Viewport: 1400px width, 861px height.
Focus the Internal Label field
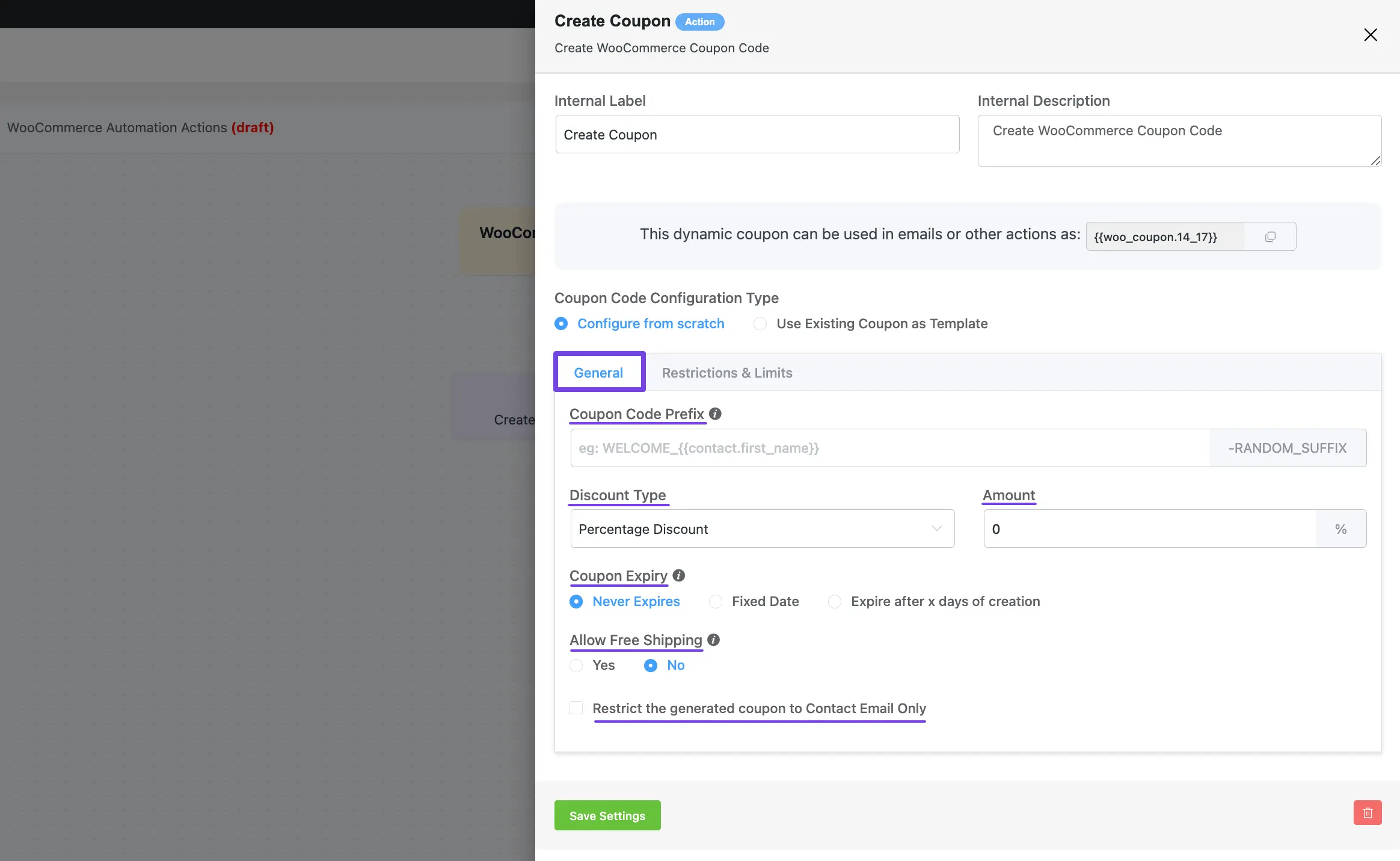[x=757, y=134]
